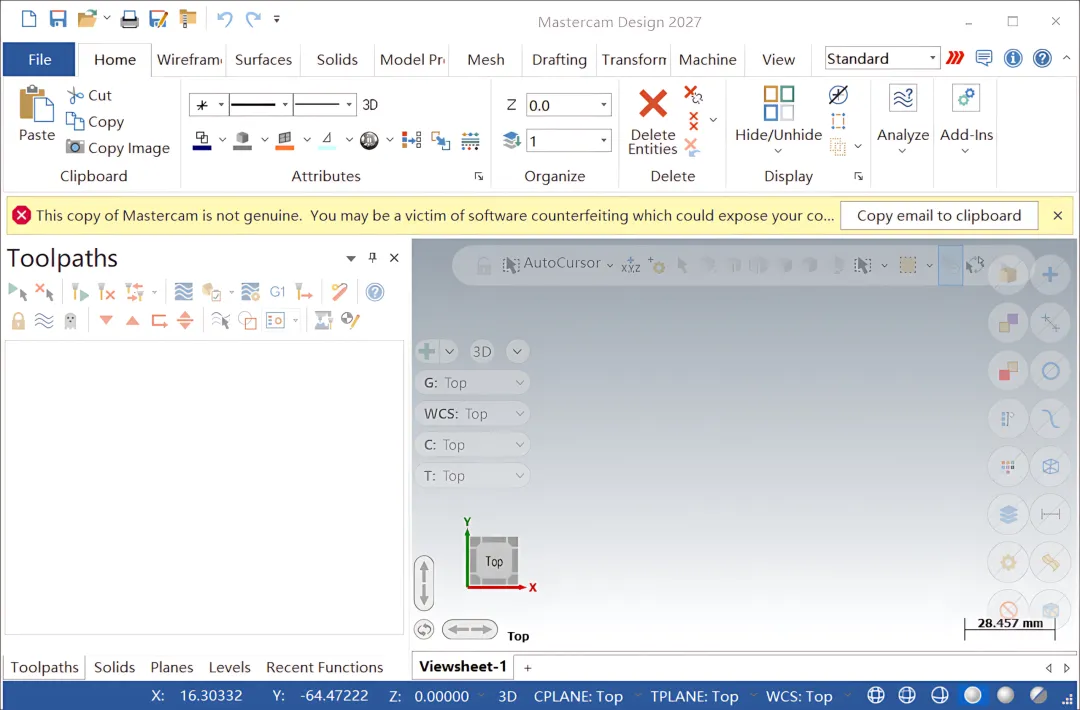1080x710 pixels.
Task: Open the Standard interface dropdown
Action: (x=882, y=59)
